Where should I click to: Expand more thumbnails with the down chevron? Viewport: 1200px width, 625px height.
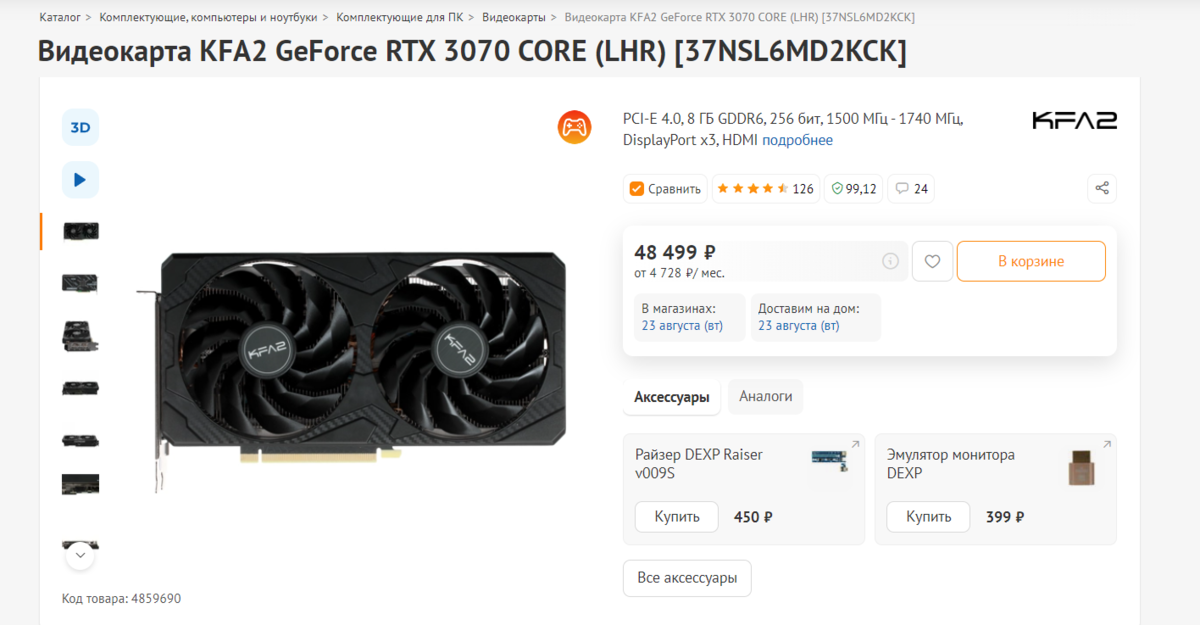(x=80, y=555)
